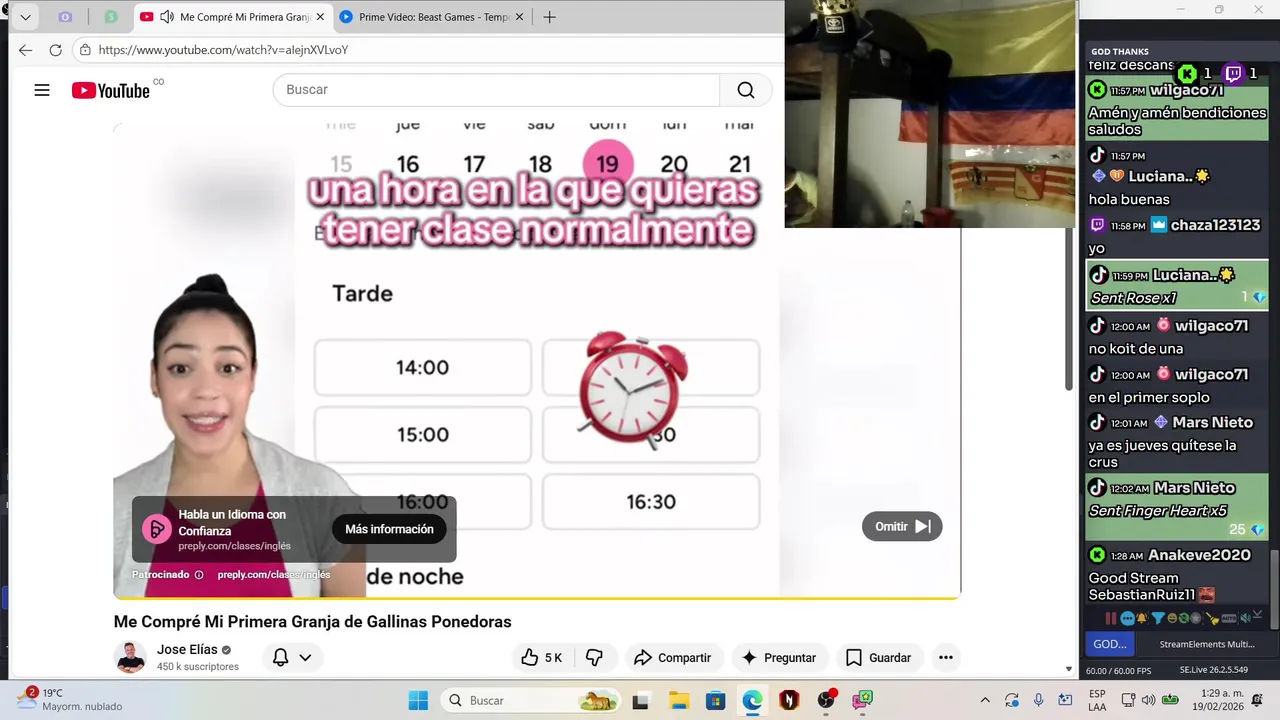The height and width of the screenshot is (720, 1280).
Task: Open Jose Elías channel avatar
Action: tap(130, 657)
